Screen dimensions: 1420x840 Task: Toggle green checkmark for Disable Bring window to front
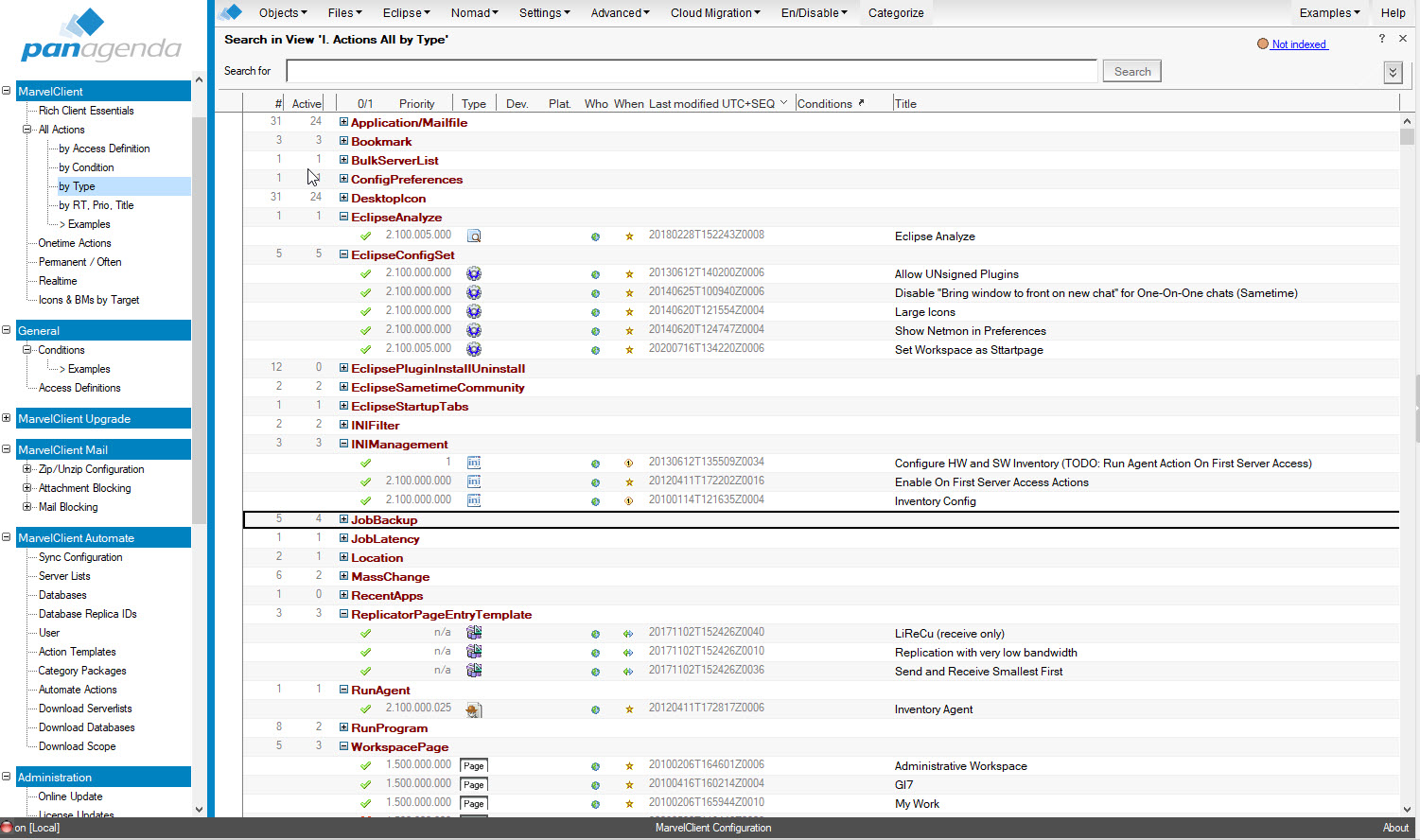coord(365,292)
